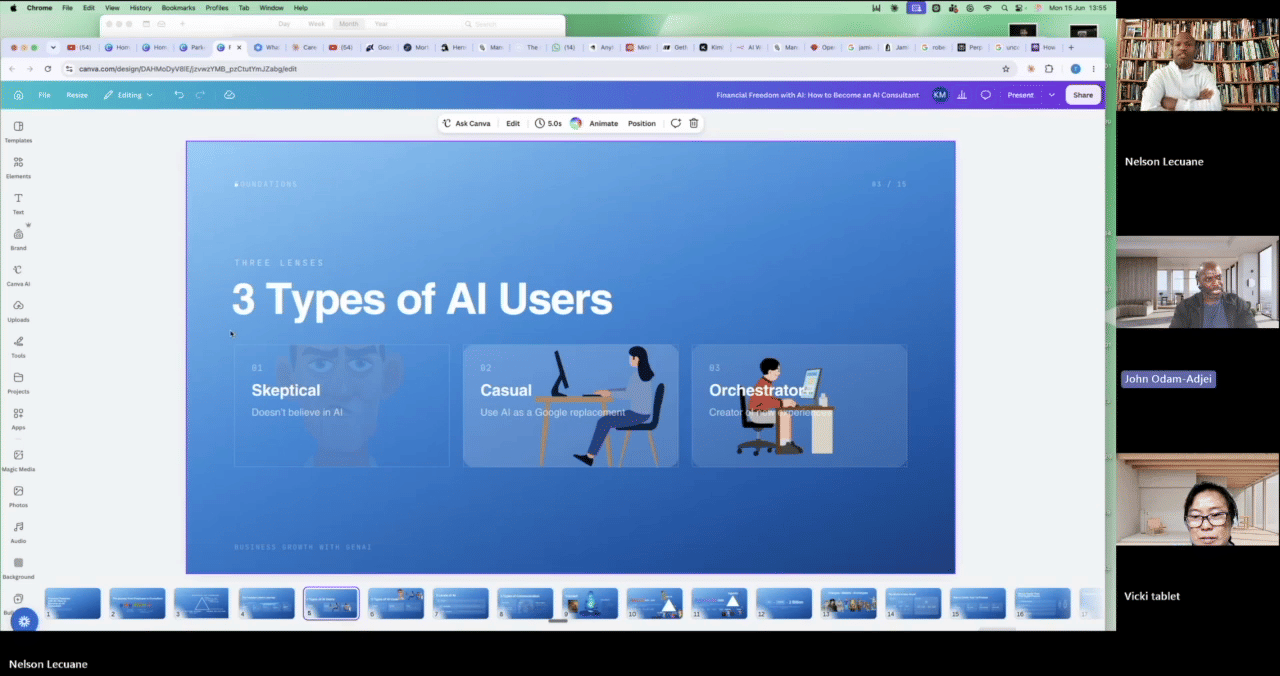Select slide 1 thumbnail
This screenshot has width=1280, height=676.
[73, 603]
